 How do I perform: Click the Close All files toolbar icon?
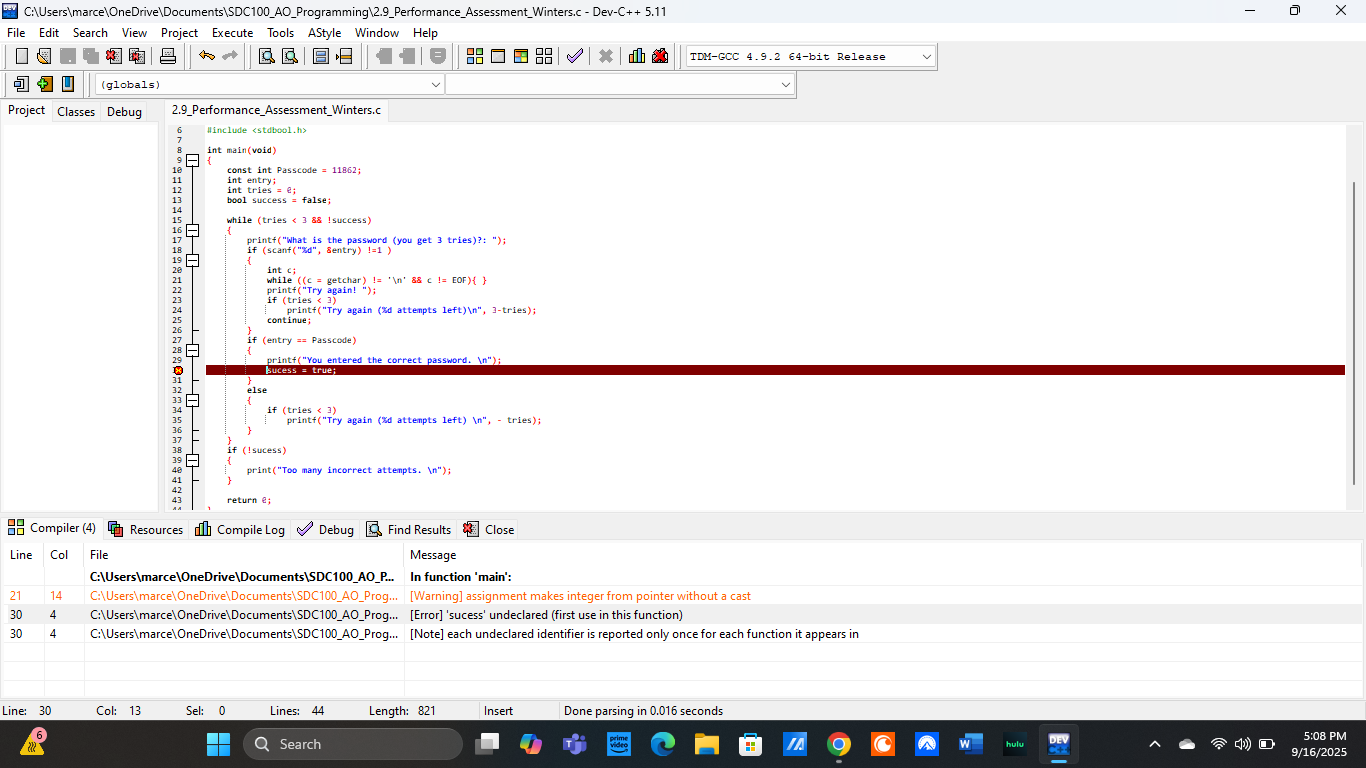pos(137,56)
